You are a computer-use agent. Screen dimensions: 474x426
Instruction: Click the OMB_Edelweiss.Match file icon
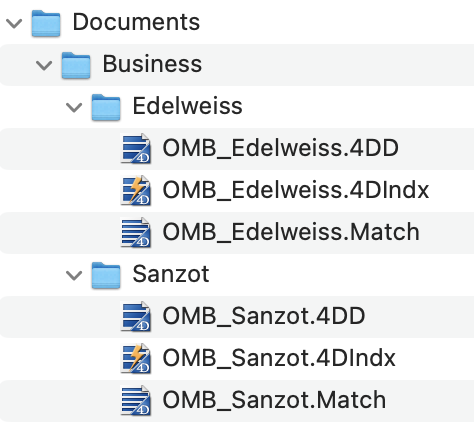[x=136, y=232]
